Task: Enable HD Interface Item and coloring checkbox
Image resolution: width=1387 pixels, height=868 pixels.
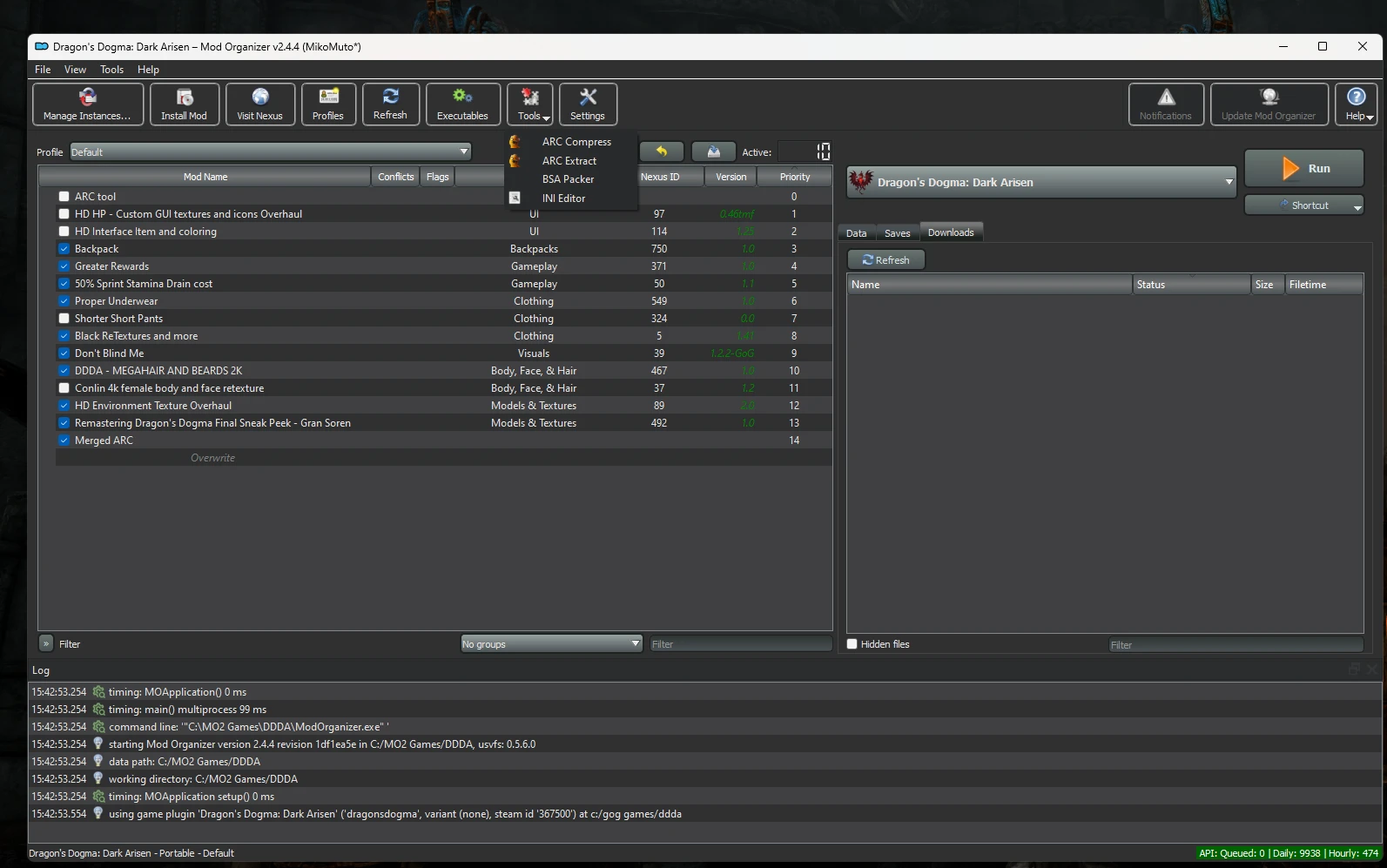Action: pos(64,232)
